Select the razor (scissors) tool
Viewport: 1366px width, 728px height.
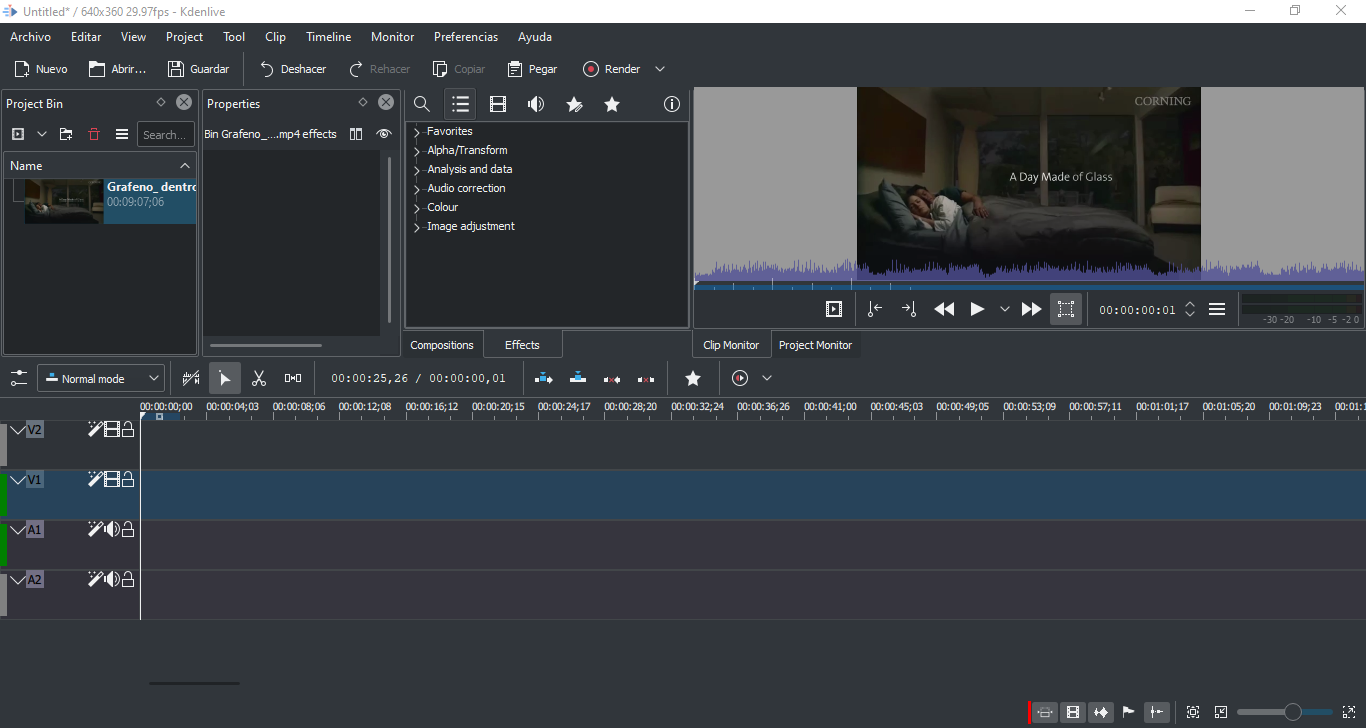click(258, 378)
